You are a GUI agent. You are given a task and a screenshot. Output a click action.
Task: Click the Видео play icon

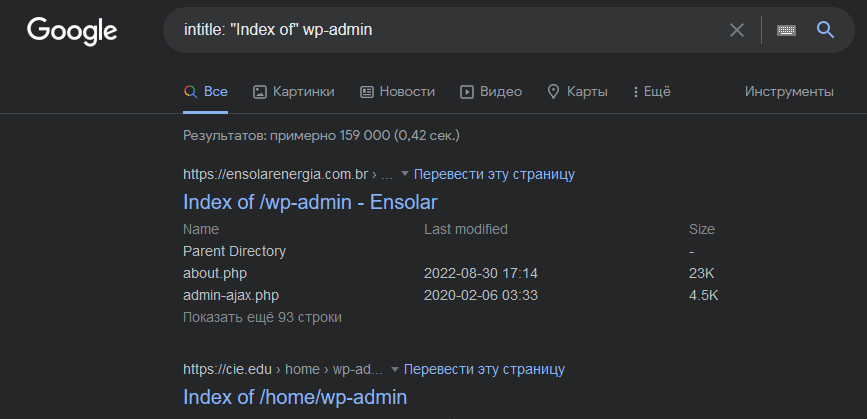[467, 92]
